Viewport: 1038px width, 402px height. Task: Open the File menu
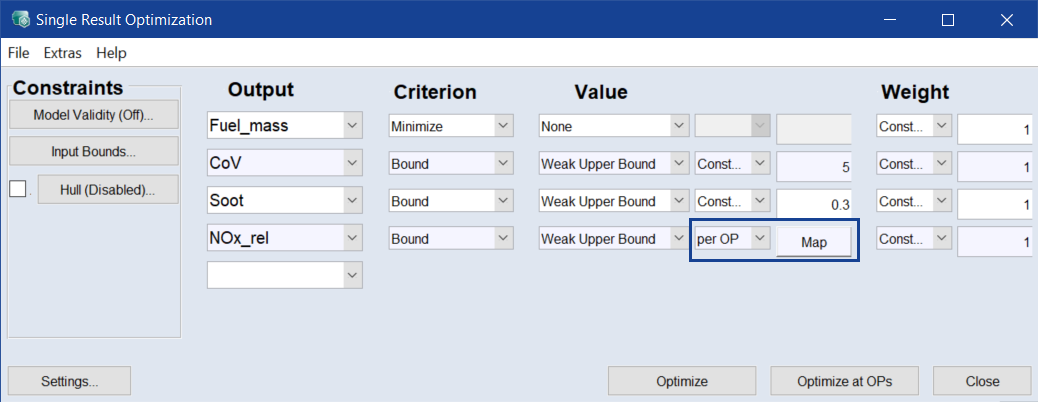pyautogui.click(x=18, y=53)
